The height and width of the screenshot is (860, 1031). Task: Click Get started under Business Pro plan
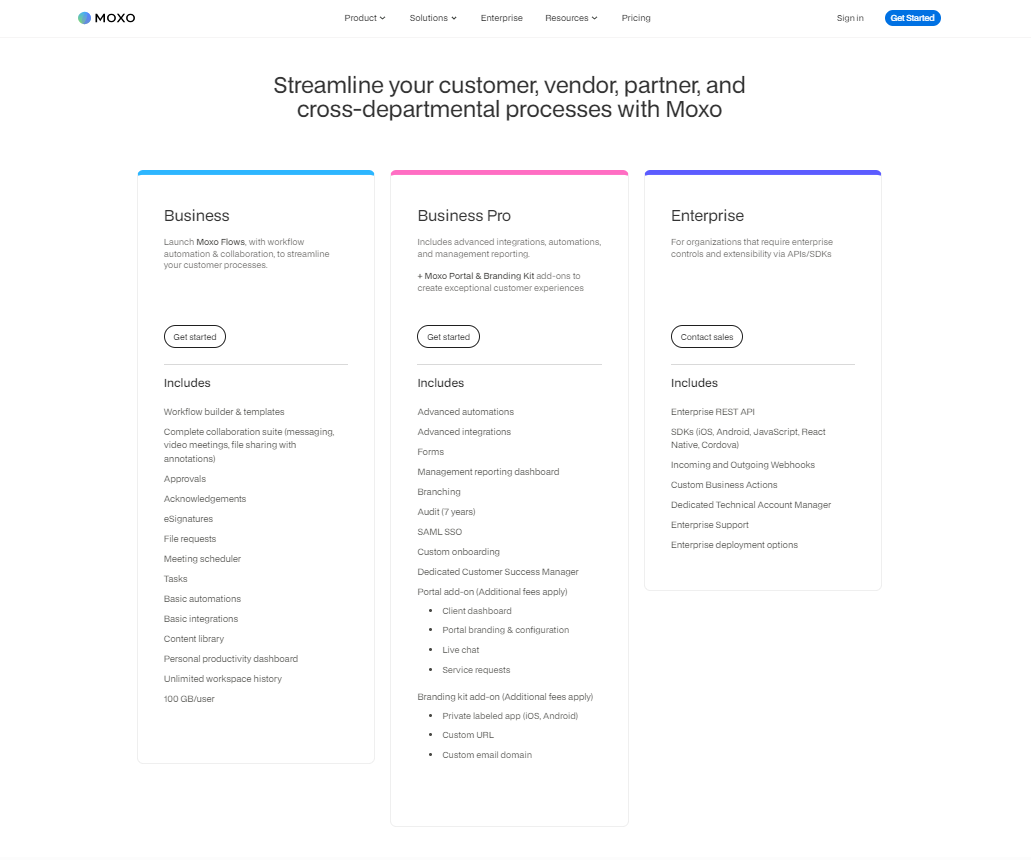pos(448,336)
